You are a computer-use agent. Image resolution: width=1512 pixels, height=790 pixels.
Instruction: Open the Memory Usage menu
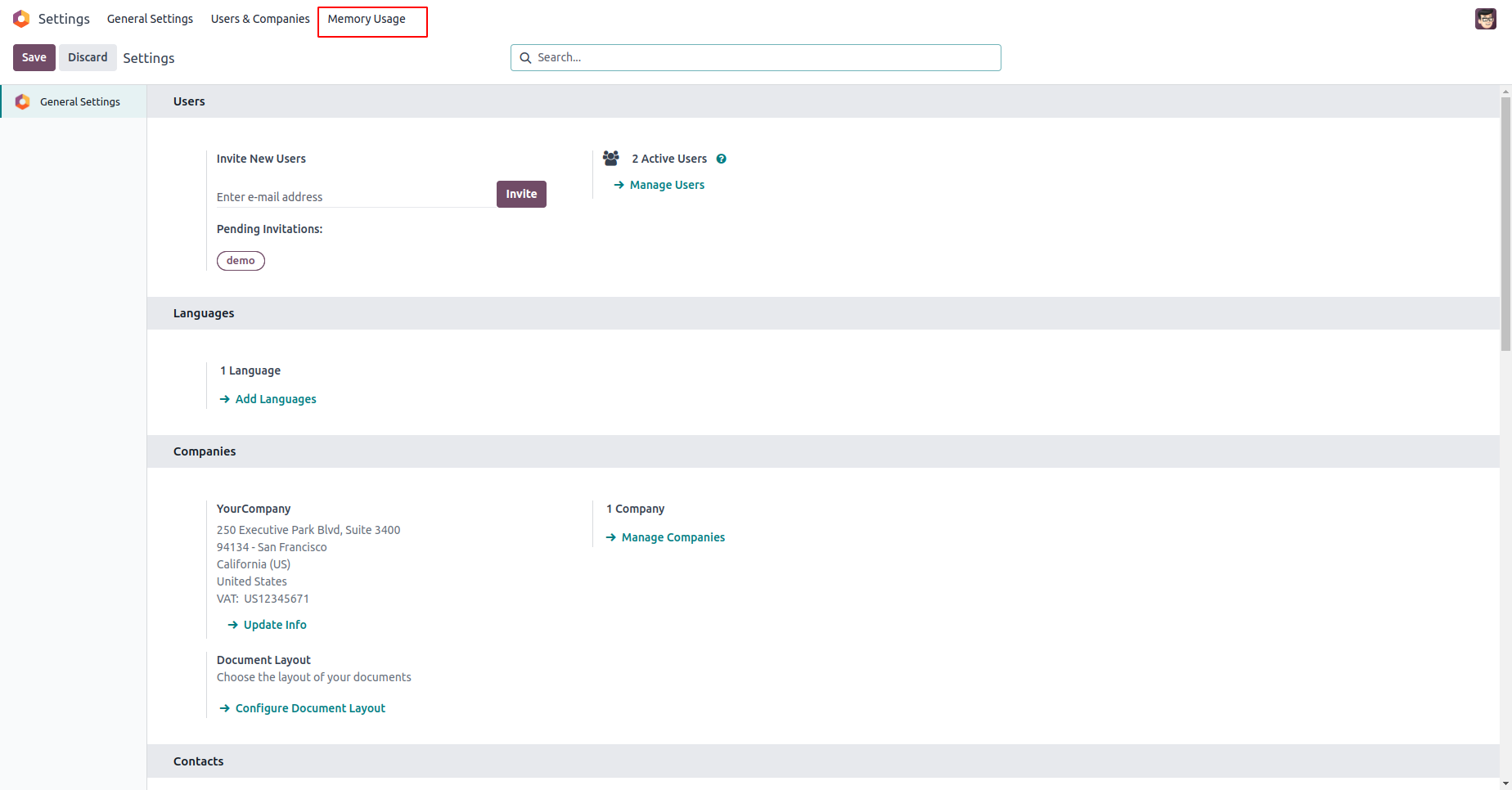[367, 19]
